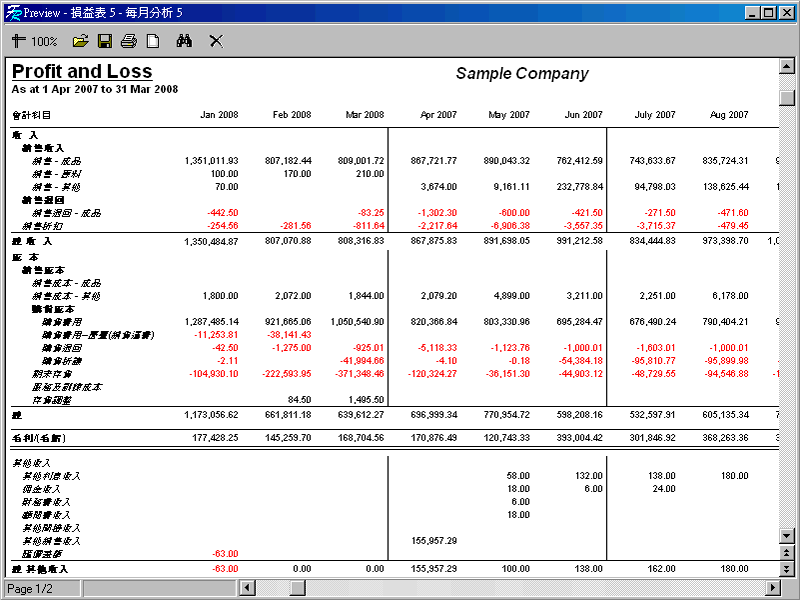Viewport: 800px width, 600px height.
Task: Select the Jan 2008 column header
Action: (x=219, y=115)
